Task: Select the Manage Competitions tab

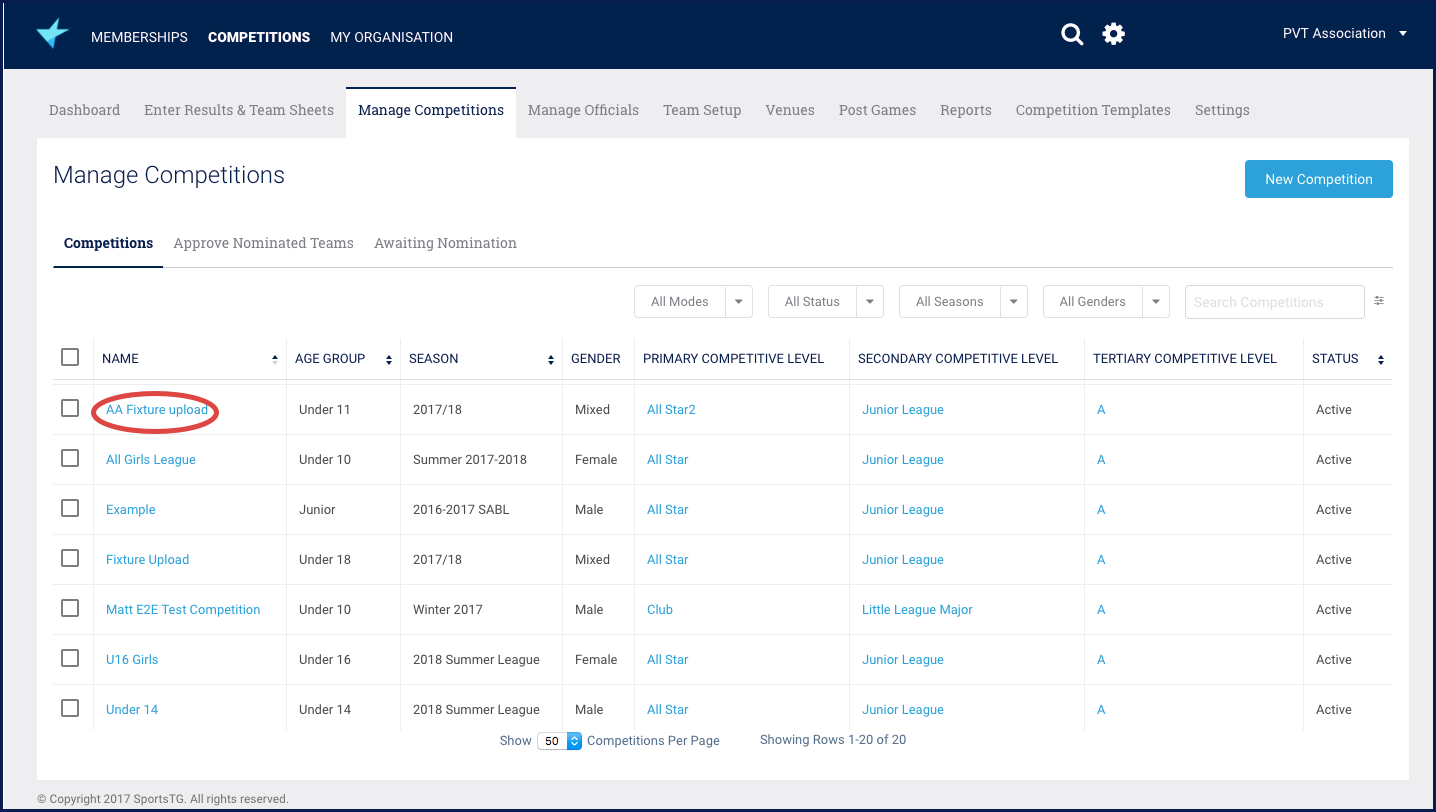Action: (x=431, y=110)
